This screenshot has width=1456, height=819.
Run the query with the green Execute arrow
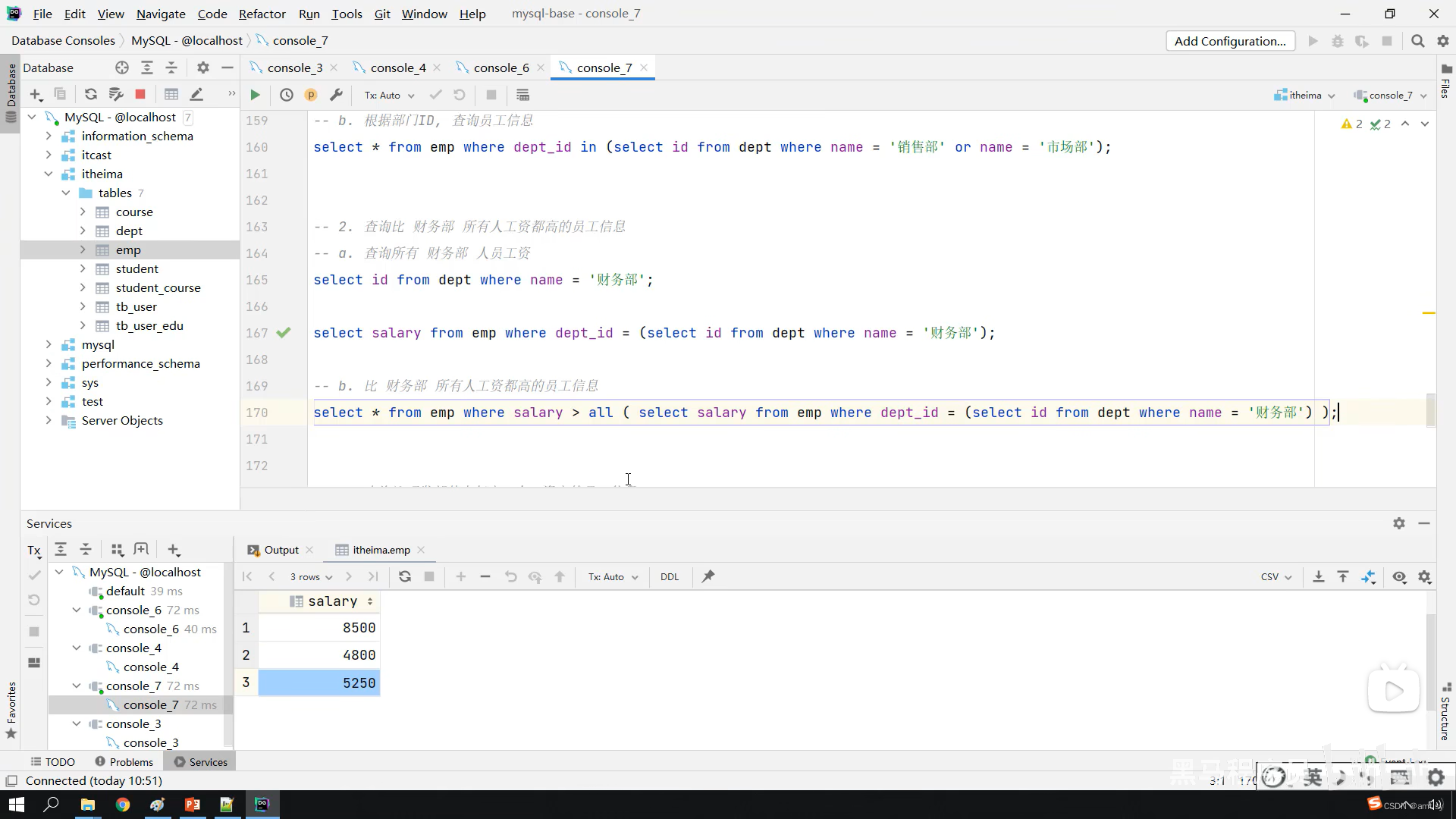tap(255, 95)
